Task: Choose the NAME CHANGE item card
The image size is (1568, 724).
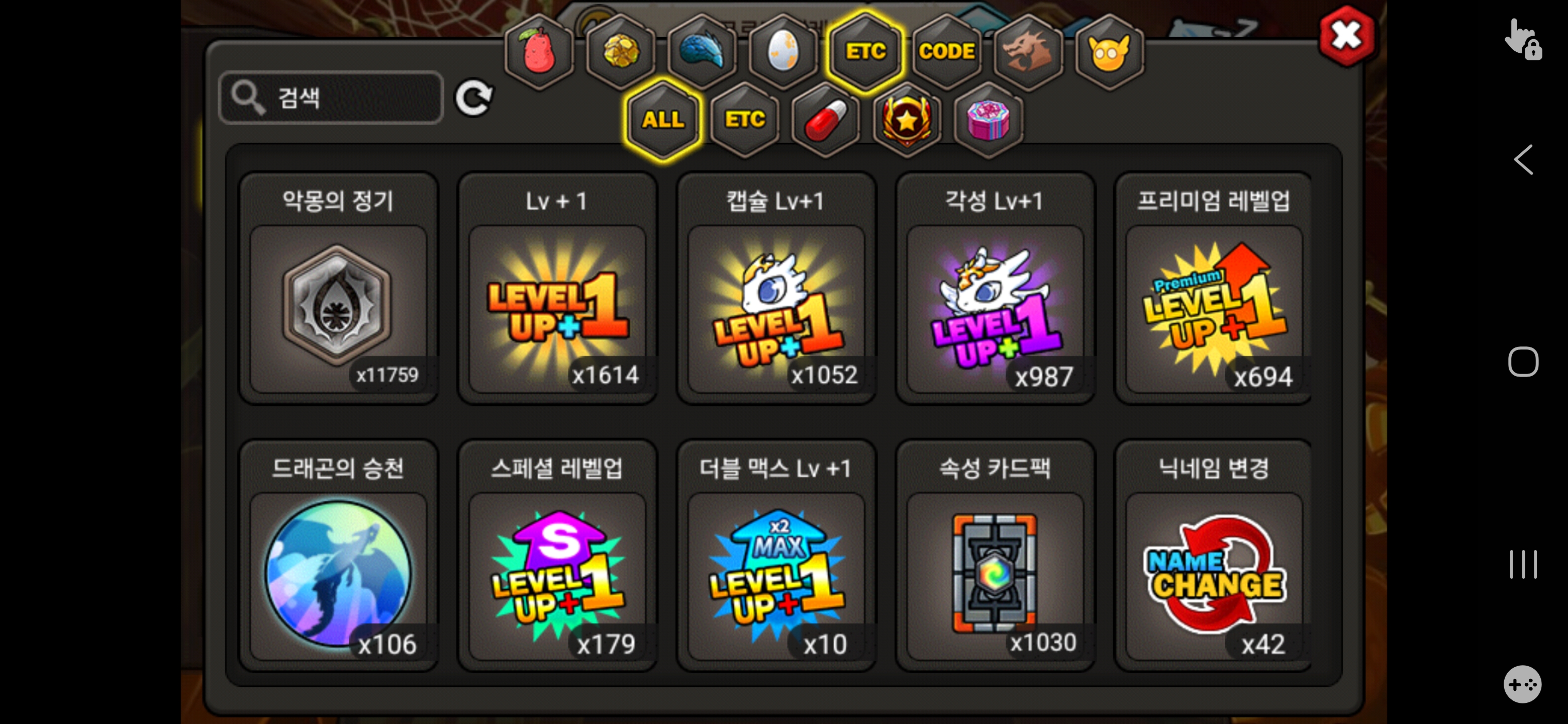Action: click(x=1213, y=556)
